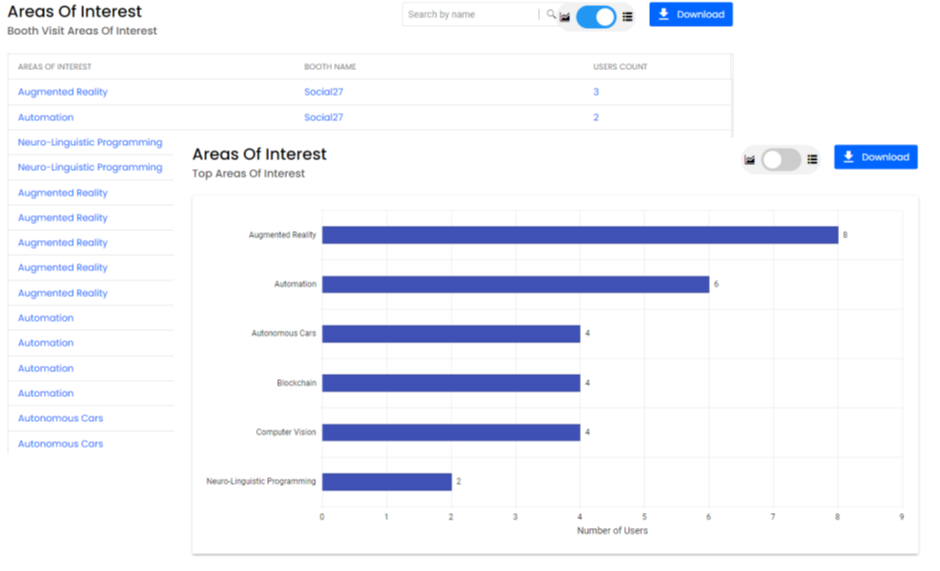This screenshot has width=940, height=571.
Task: Open users count 3 link
Action: (x=596, y=92)
